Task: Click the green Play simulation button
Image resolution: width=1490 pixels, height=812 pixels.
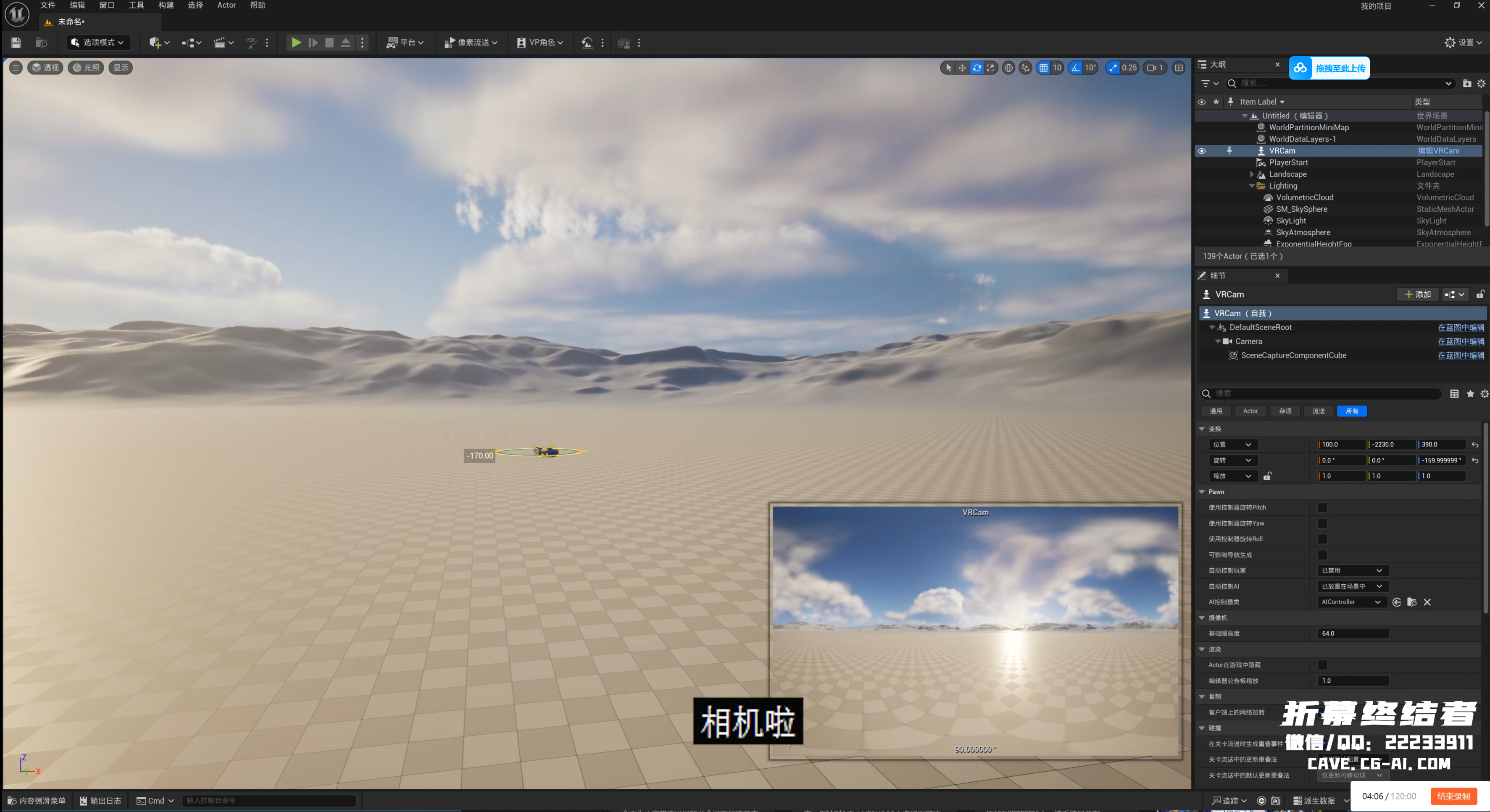Action: pyautogui.click(x=295, y=42)
